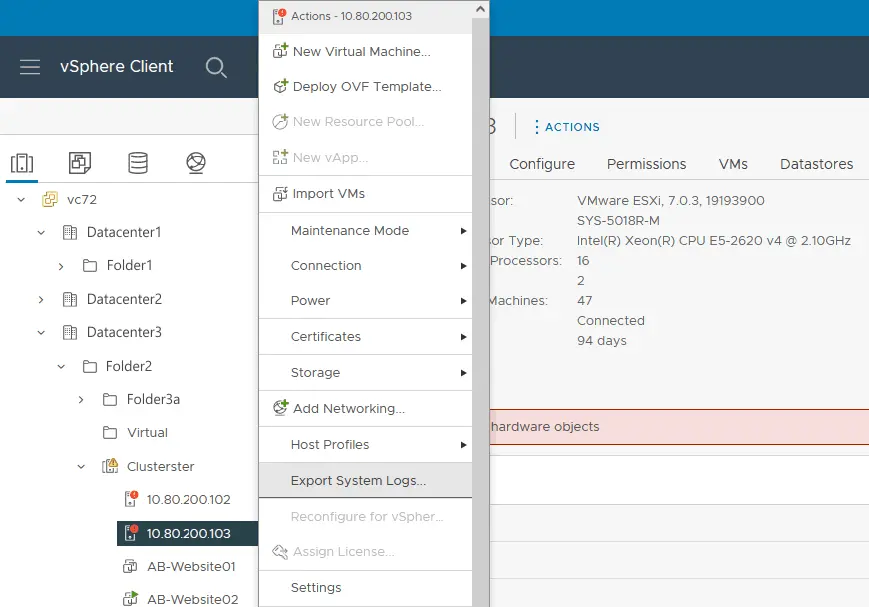The image size is (869, 607).
Task: Click the context menu scroll-up arrow
Action: point(480,9)
